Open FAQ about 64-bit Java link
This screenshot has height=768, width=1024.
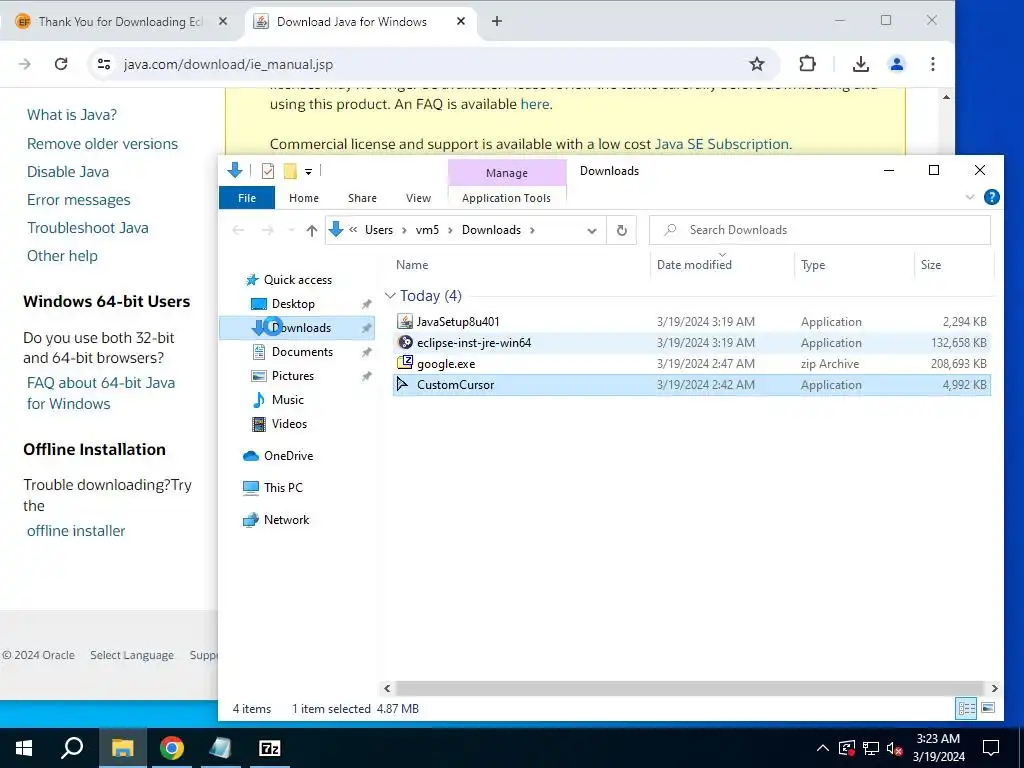pos(101,393)
